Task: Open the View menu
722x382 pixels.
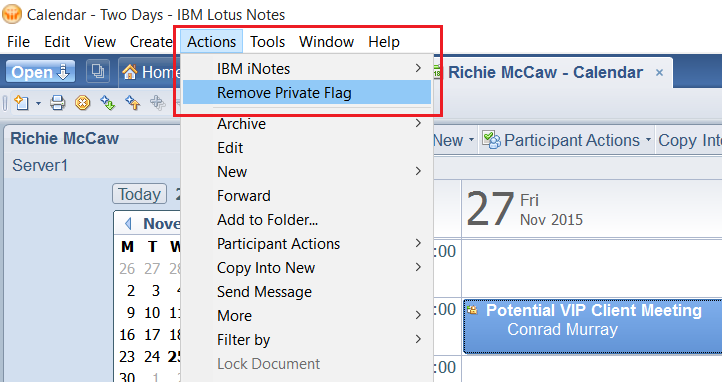Action: coord(100,42)
